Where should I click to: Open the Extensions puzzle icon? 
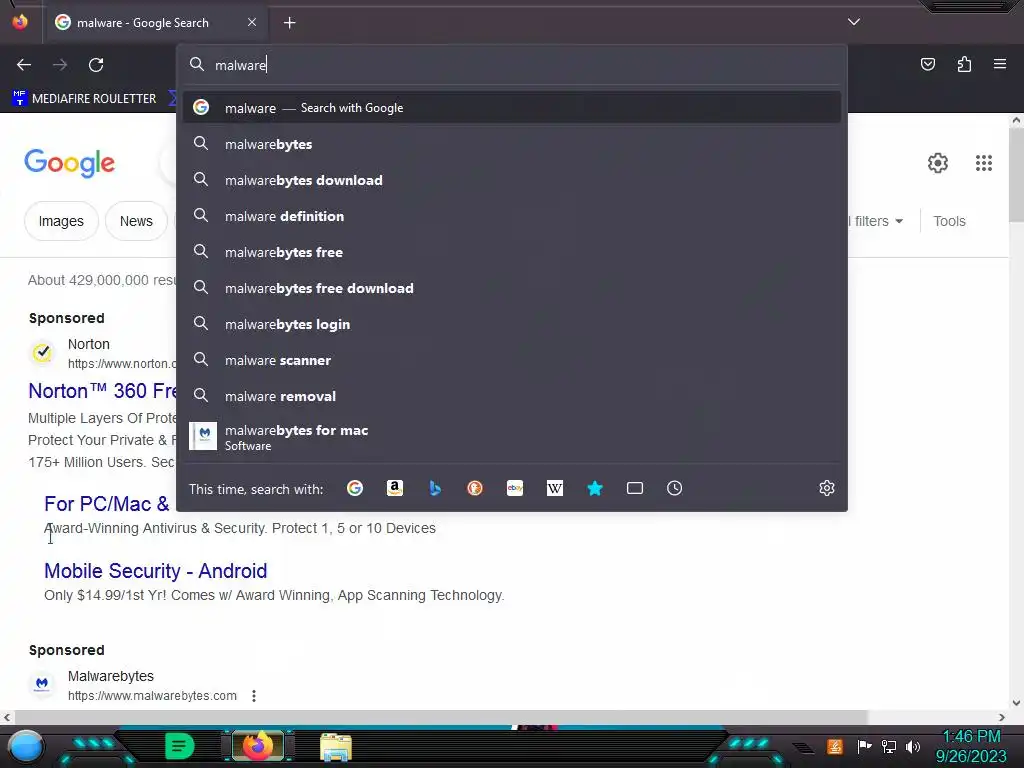tap(964, 64)
